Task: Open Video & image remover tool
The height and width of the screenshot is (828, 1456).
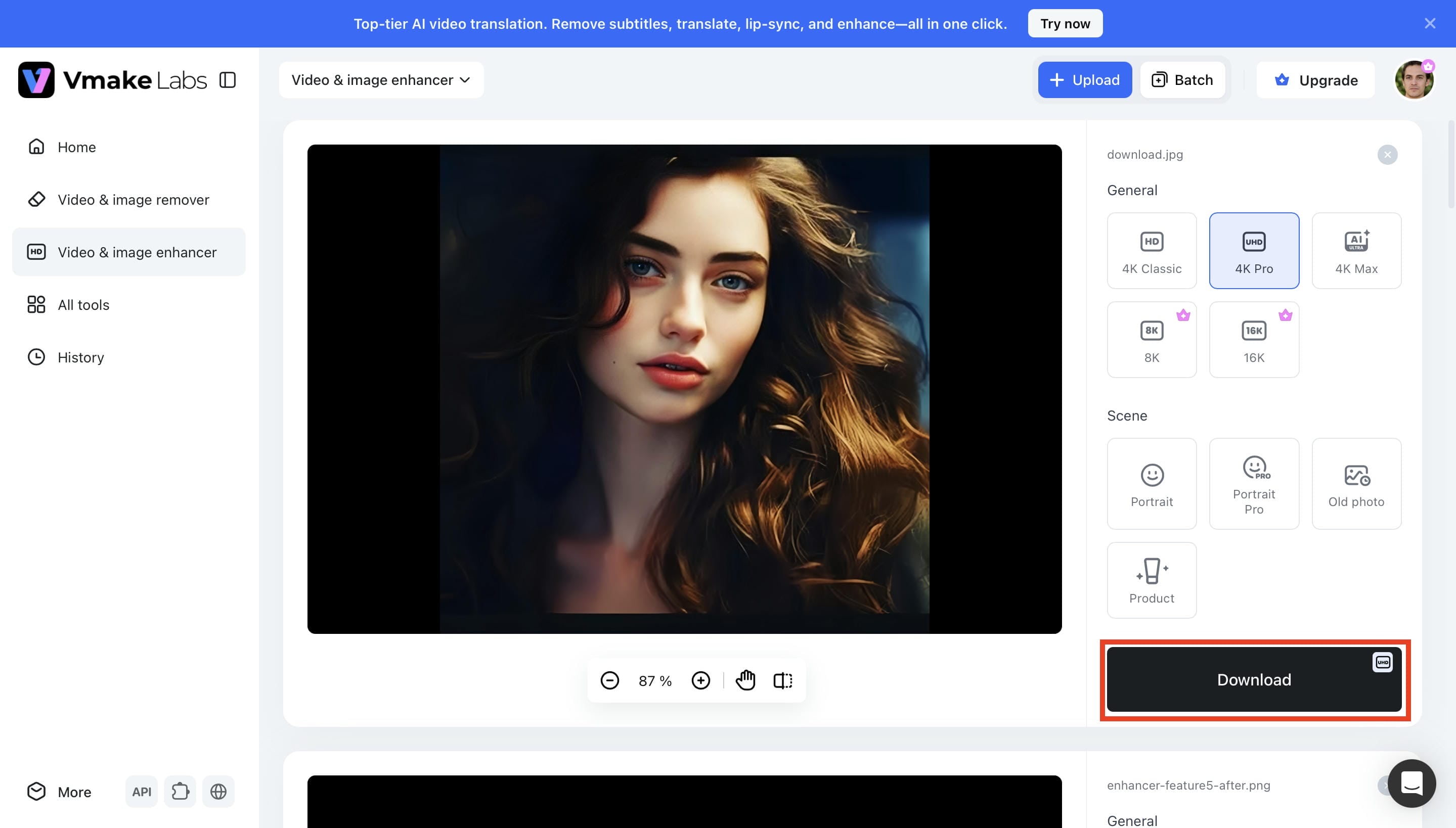Action: (x=128, y=200)
